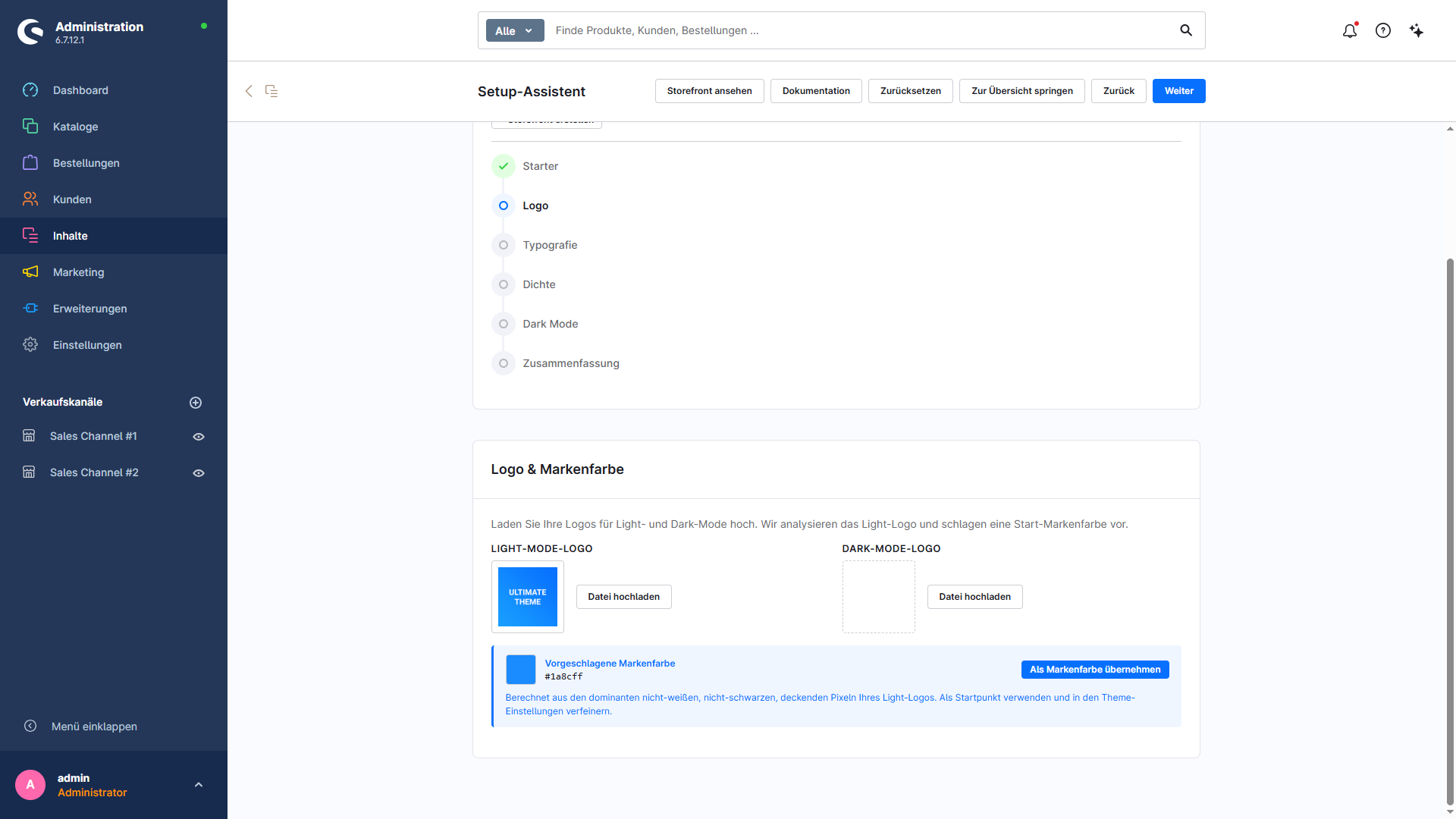Click the Weiter button
Screen dimensions: 1456x819
(1179, 91)
